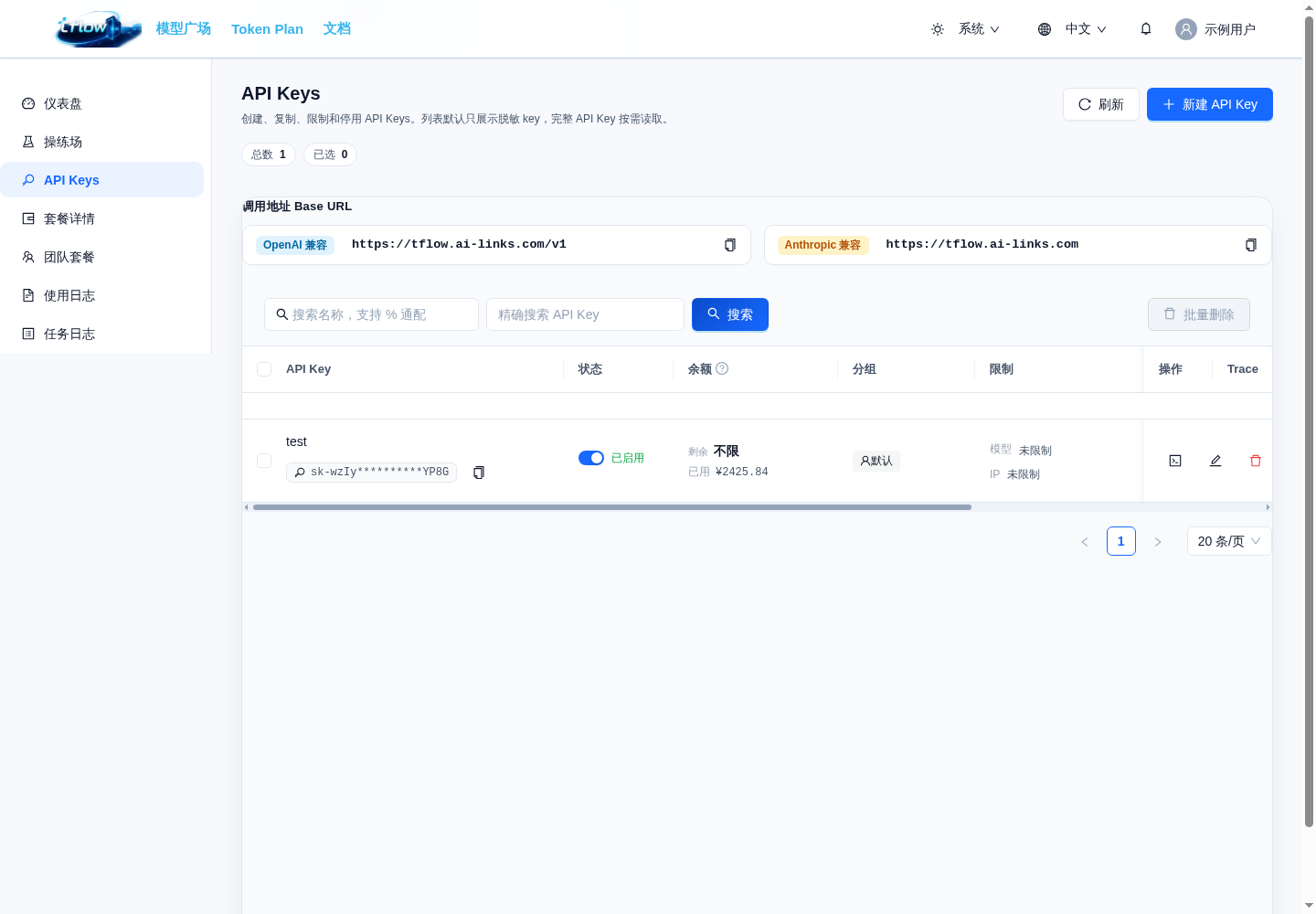Click the 批量删除 button
The image size is (1316, 914).
[x=1199, y=314]
